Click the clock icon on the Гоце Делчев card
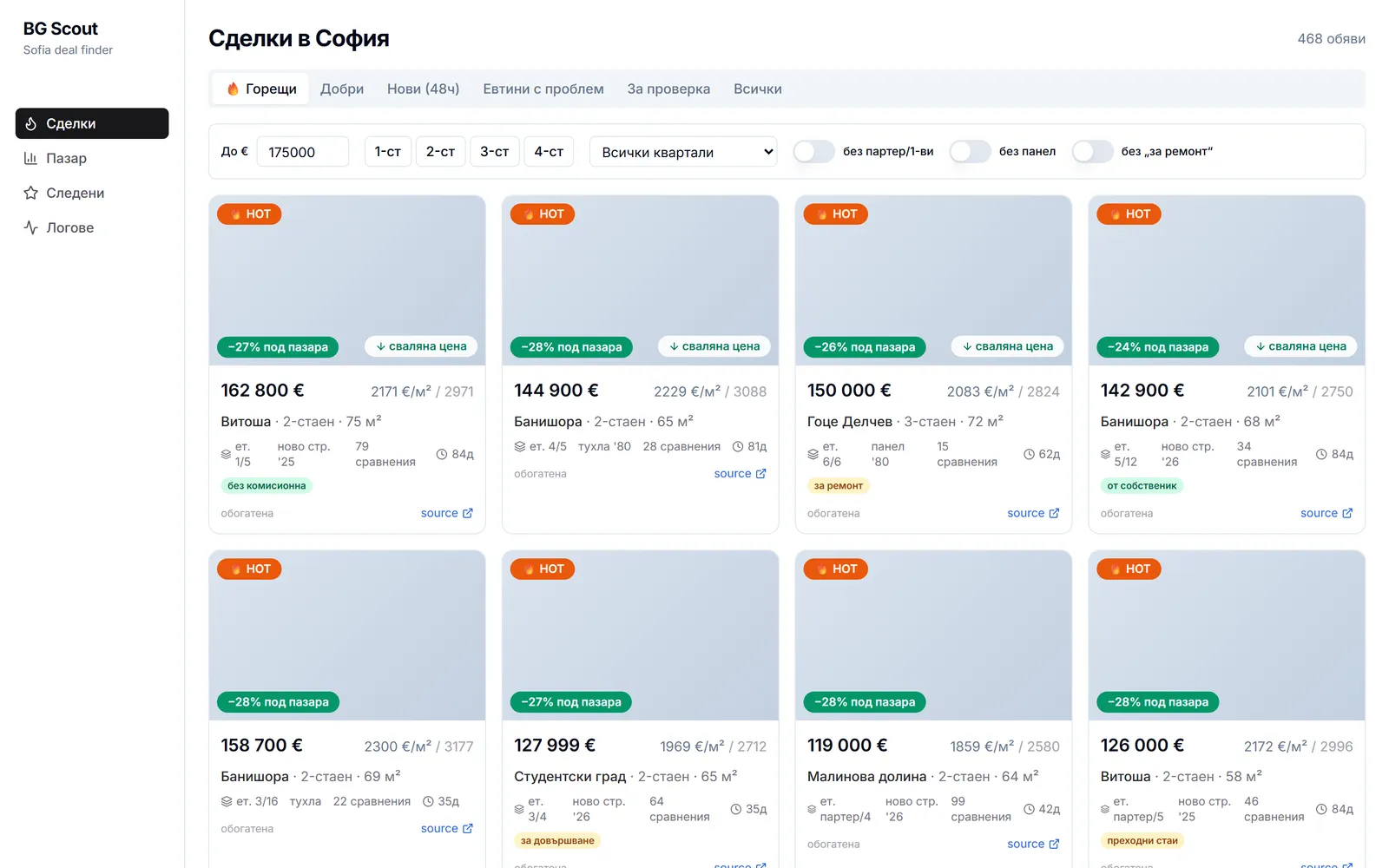Viewport: 1389px width, 868px height. pyautogui.click(x=1029, y=454)
